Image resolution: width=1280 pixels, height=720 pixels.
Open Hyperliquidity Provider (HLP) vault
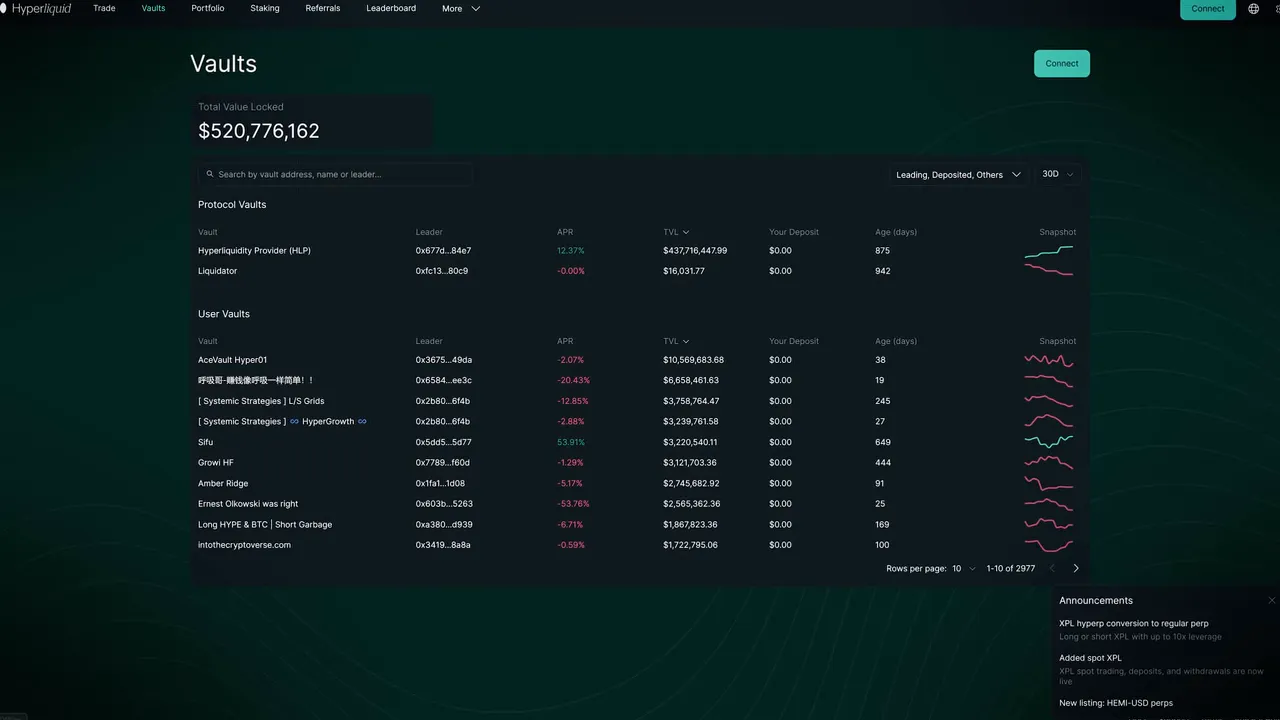point(254,251)
